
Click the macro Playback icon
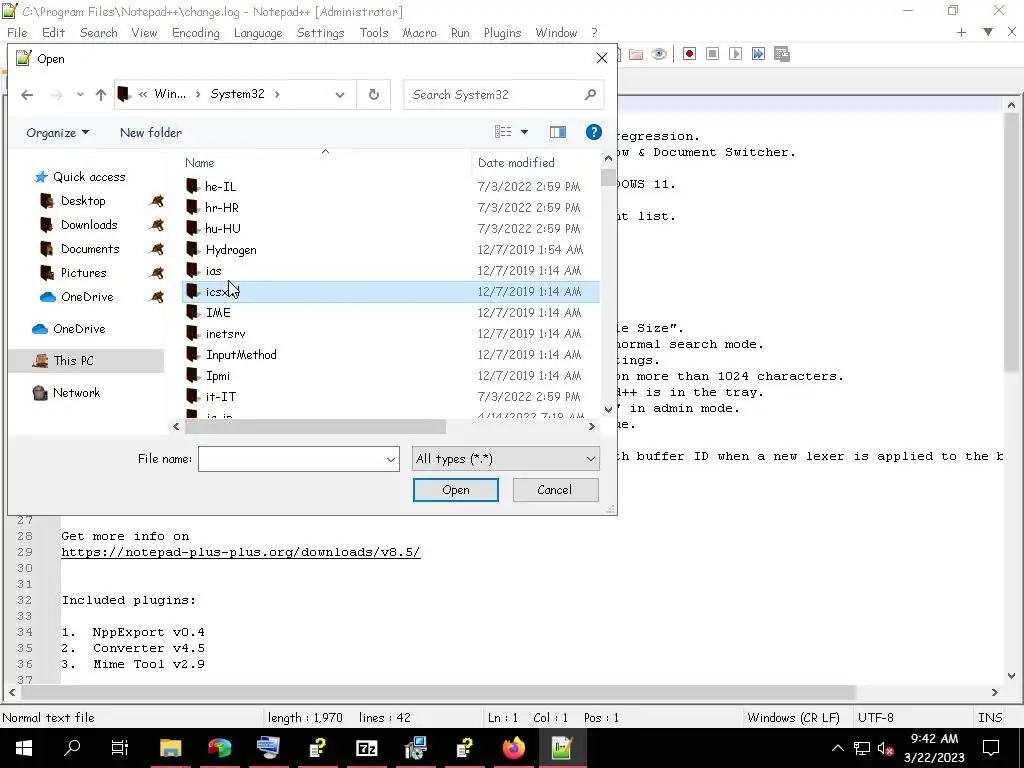(735, 54)
